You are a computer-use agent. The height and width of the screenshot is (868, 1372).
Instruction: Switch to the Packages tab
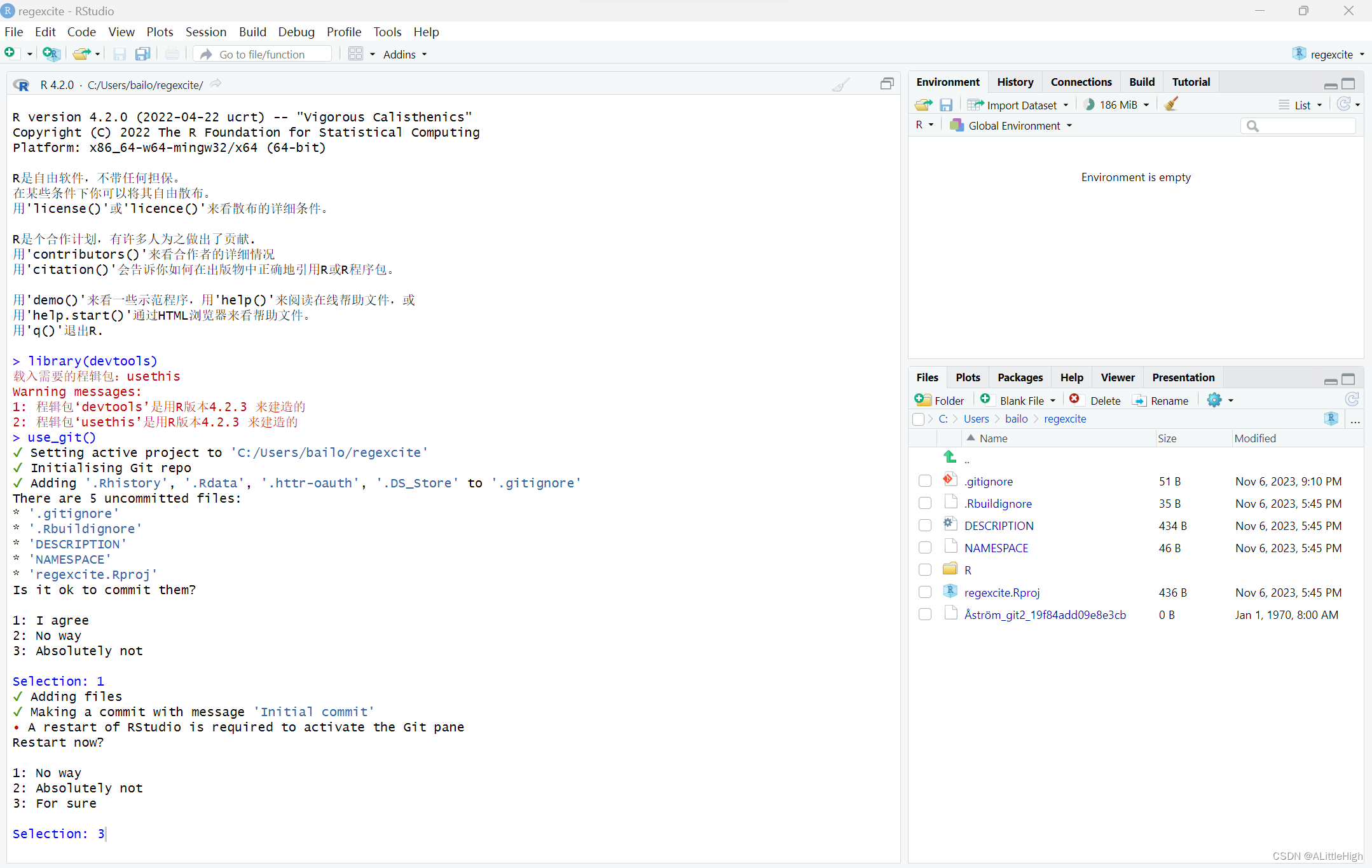point(1020,377)
